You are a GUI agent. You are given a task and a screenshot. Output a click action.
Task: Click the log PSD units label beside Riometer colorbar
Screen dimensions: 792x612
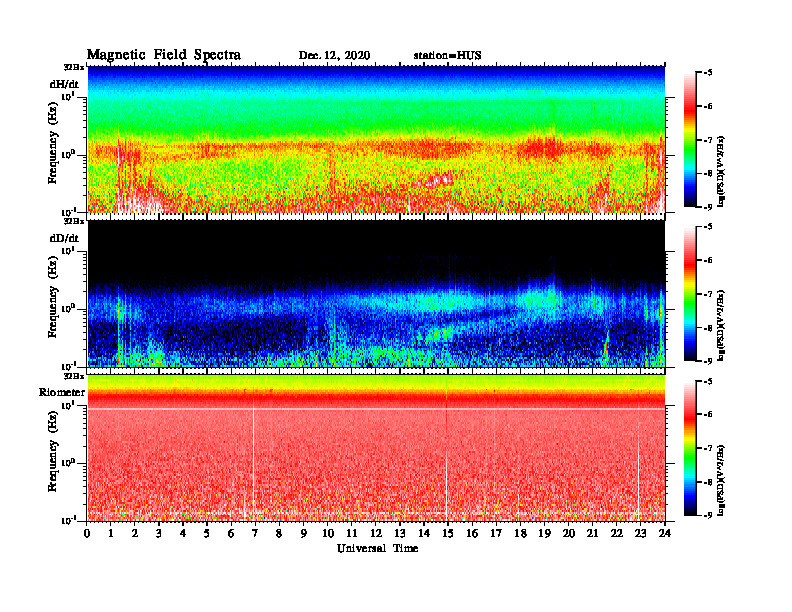point(722,480)
